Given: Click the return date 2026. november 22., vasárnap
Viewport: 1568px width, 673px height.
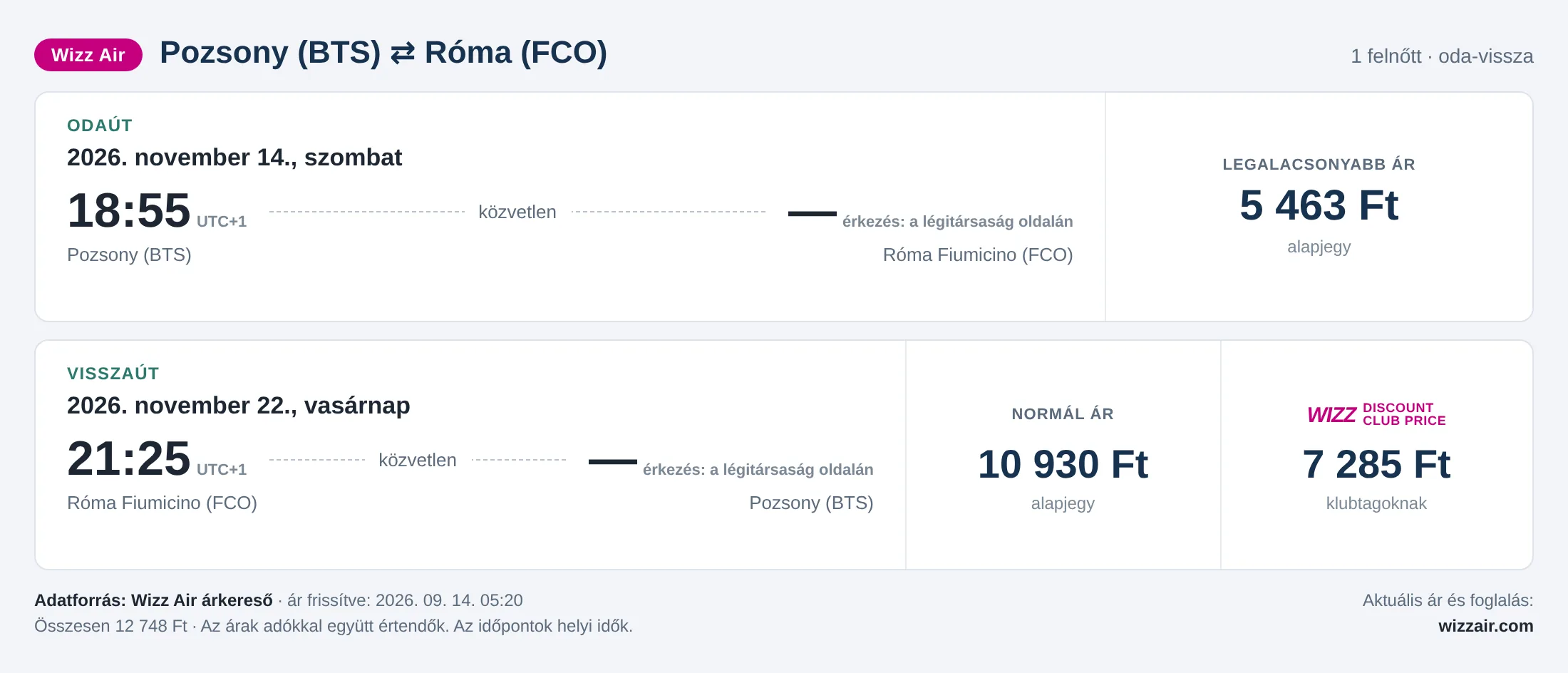Looking at the screenshot, I should 239,406.
